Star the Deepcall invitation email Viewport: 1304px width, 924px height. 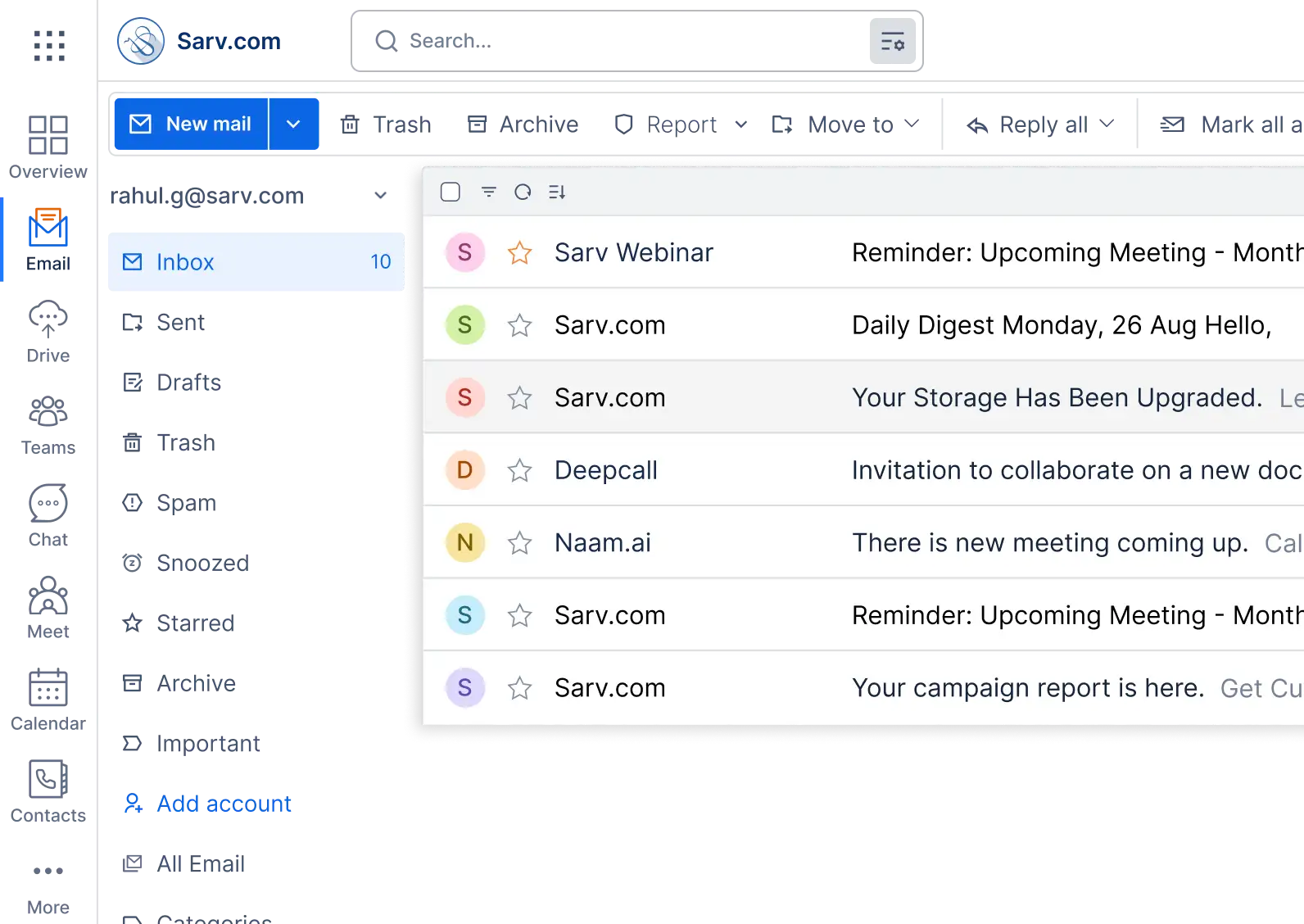click(x=519, y=470)
